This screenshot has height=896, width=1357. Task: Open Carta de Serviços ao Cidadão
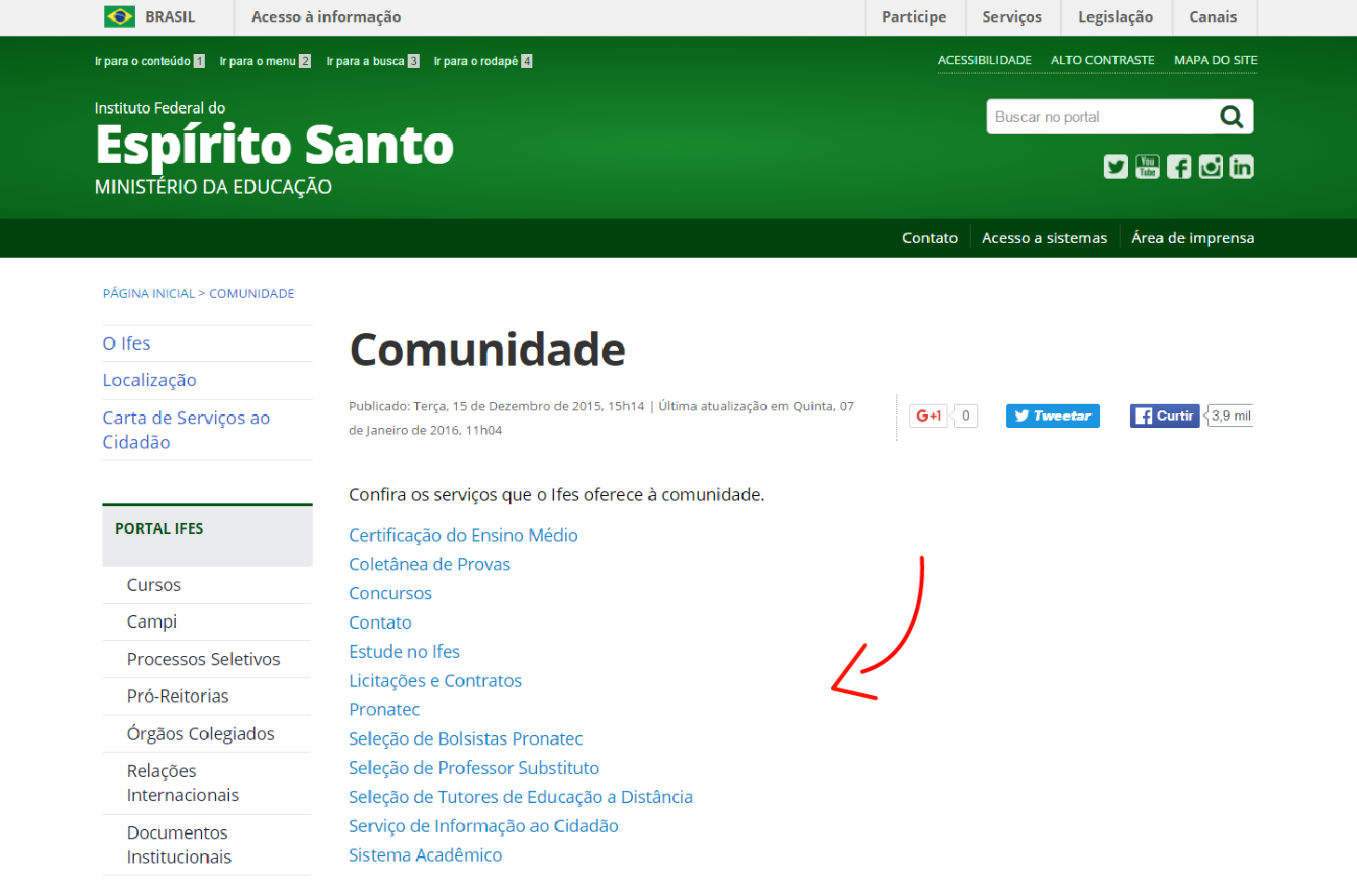tap(185, 430)
